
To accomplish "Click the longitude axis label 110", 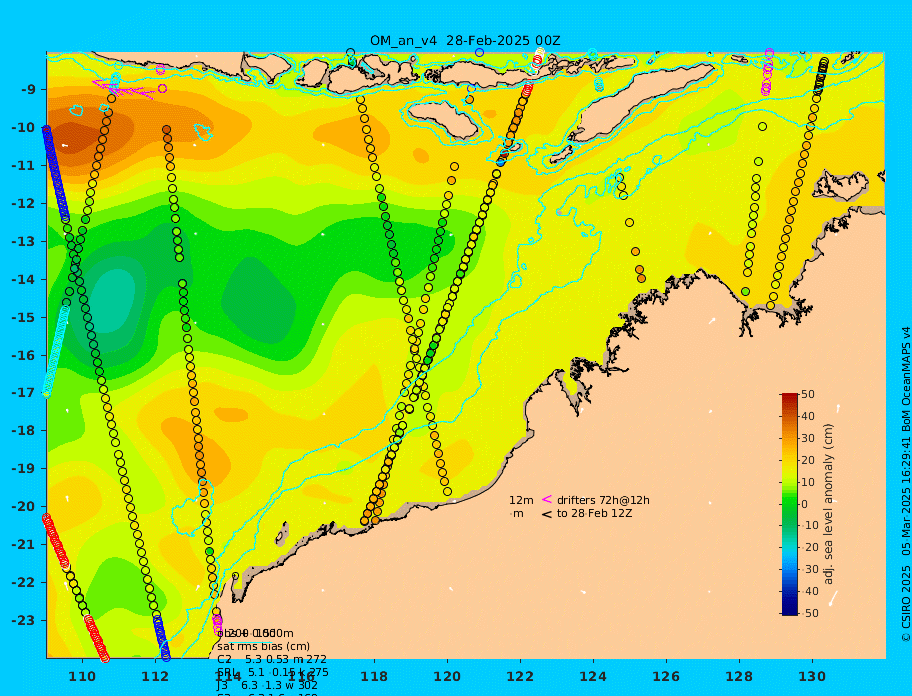I will click(83, 677).
